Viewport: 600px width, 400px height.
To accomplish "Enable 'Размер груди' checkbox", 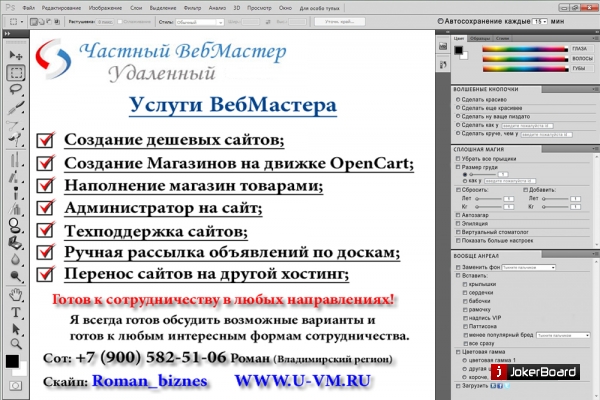I will [458, 167].
